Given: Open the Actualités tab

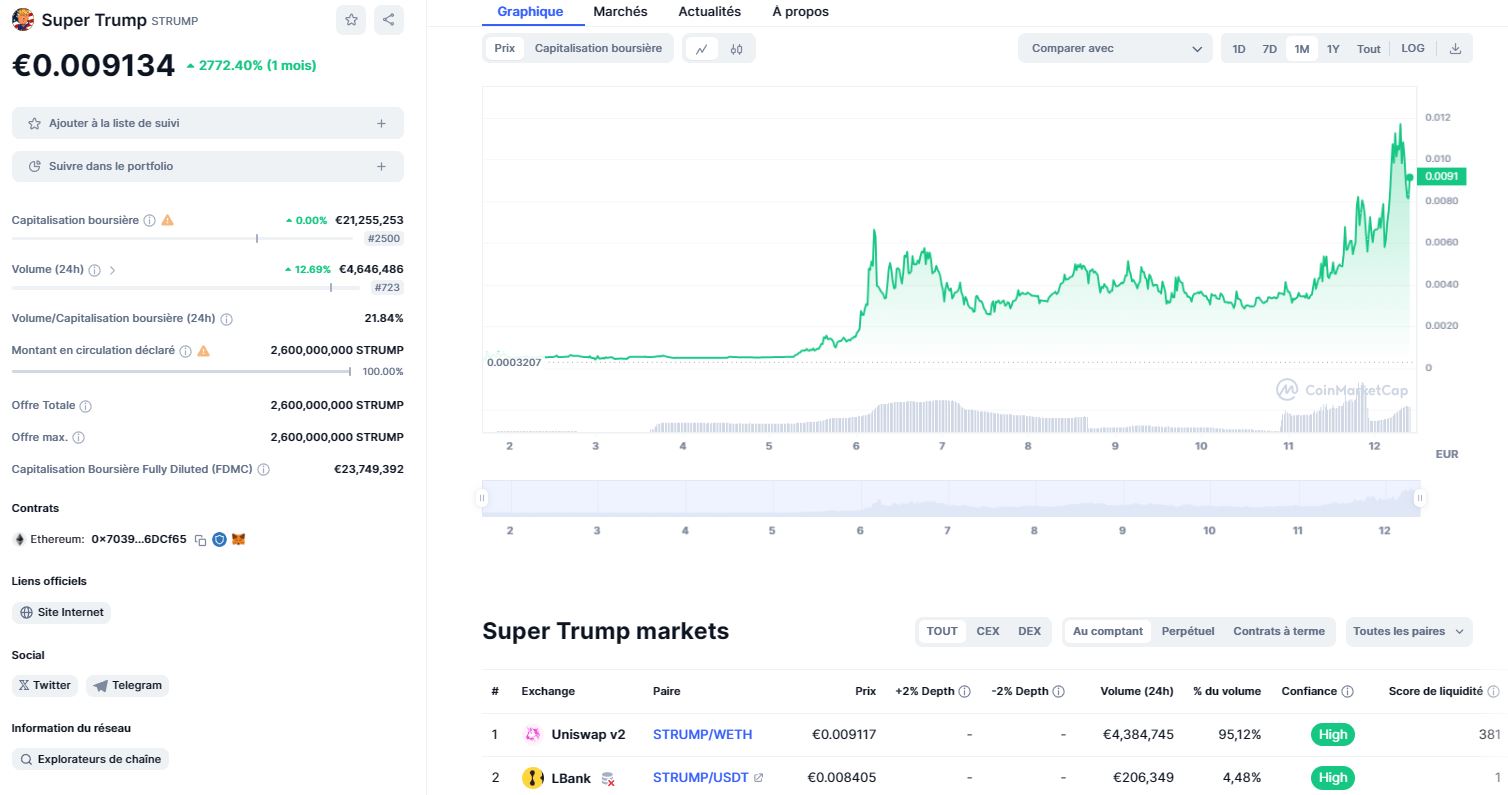Looking at the screenshot, I should [709, 12].
